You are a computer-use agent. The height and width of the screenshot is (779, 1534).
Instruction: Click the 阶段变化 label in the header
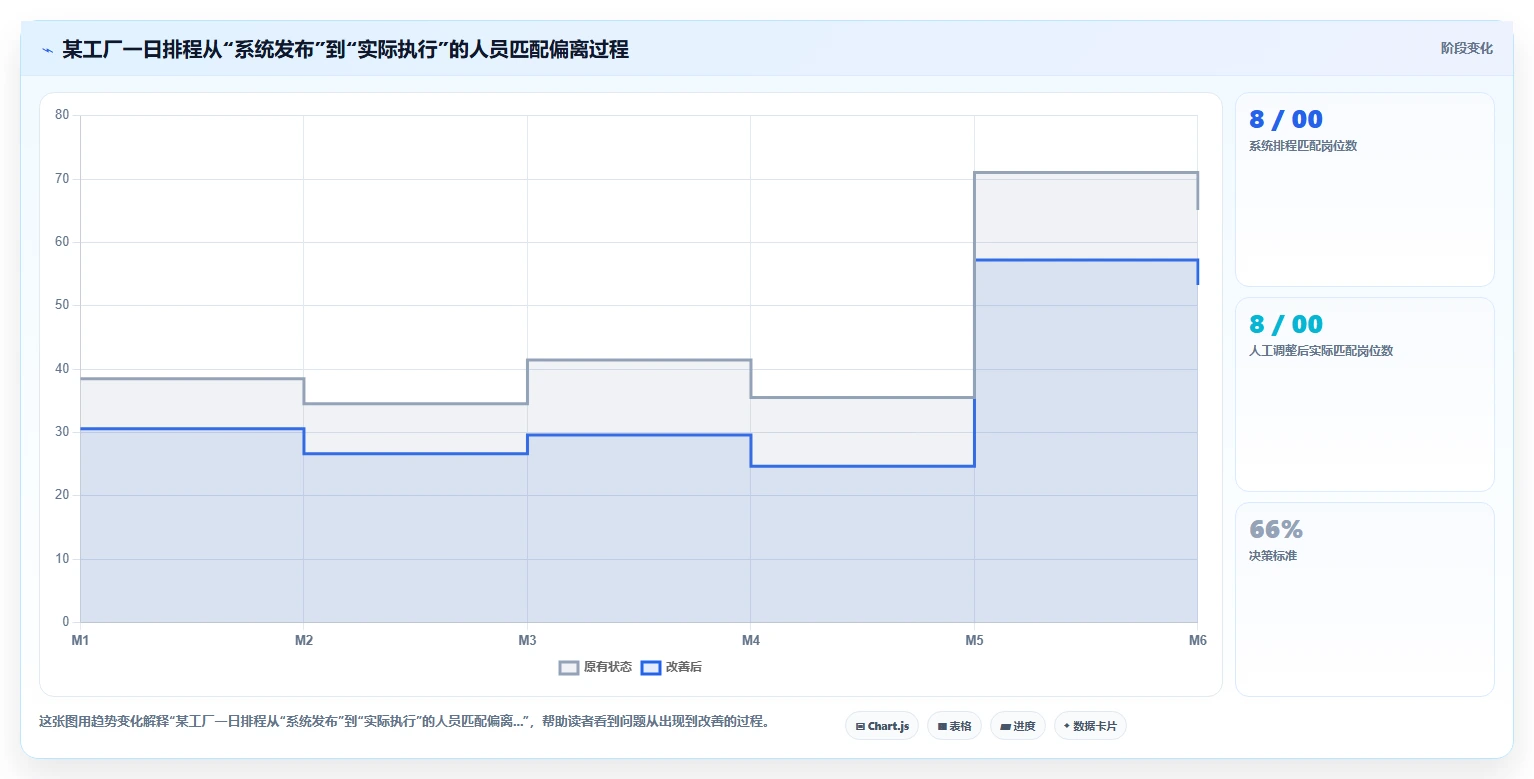pyautogui.click(x=1466, y=49)
